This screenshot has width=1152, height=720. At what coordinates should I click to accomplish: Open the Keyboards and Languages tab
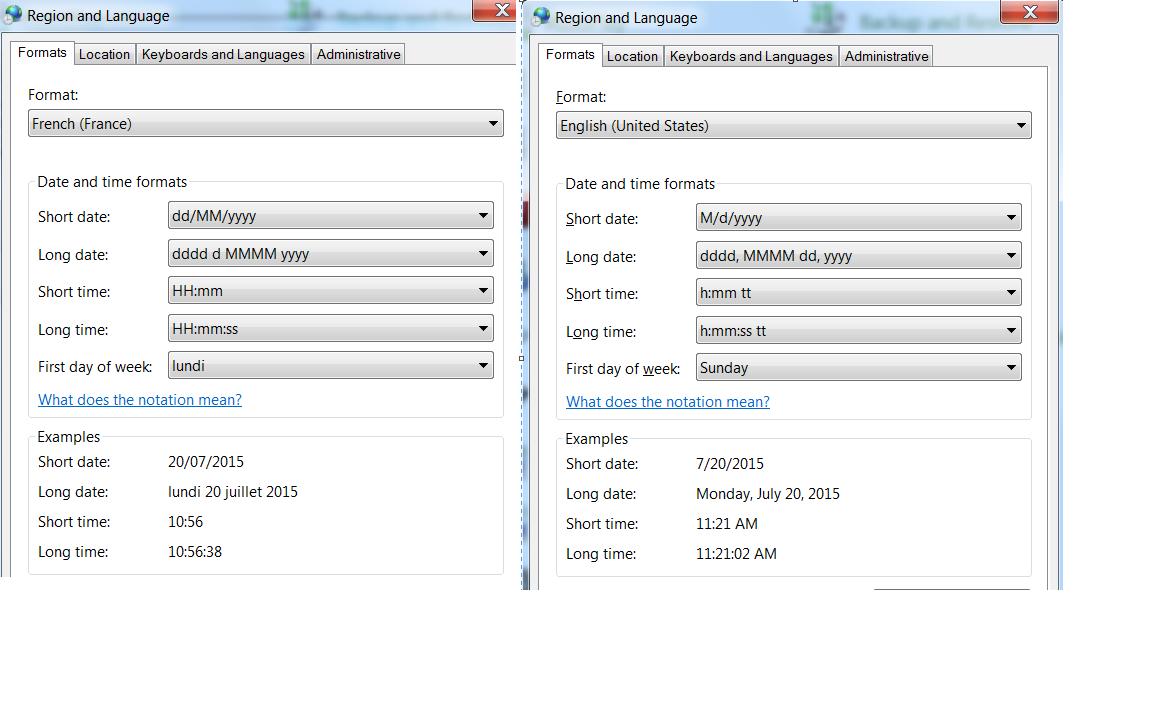tap(223, 54)
